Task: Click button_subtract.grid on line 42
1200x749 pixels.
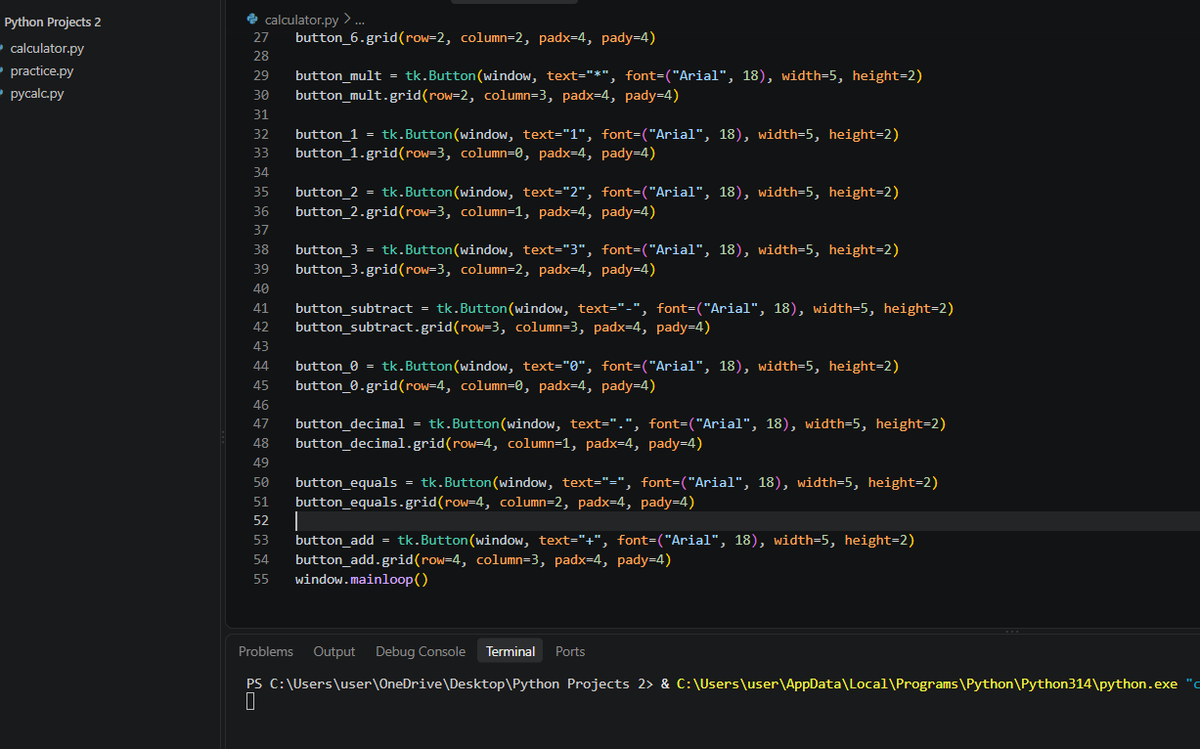Action: point(373,327)
